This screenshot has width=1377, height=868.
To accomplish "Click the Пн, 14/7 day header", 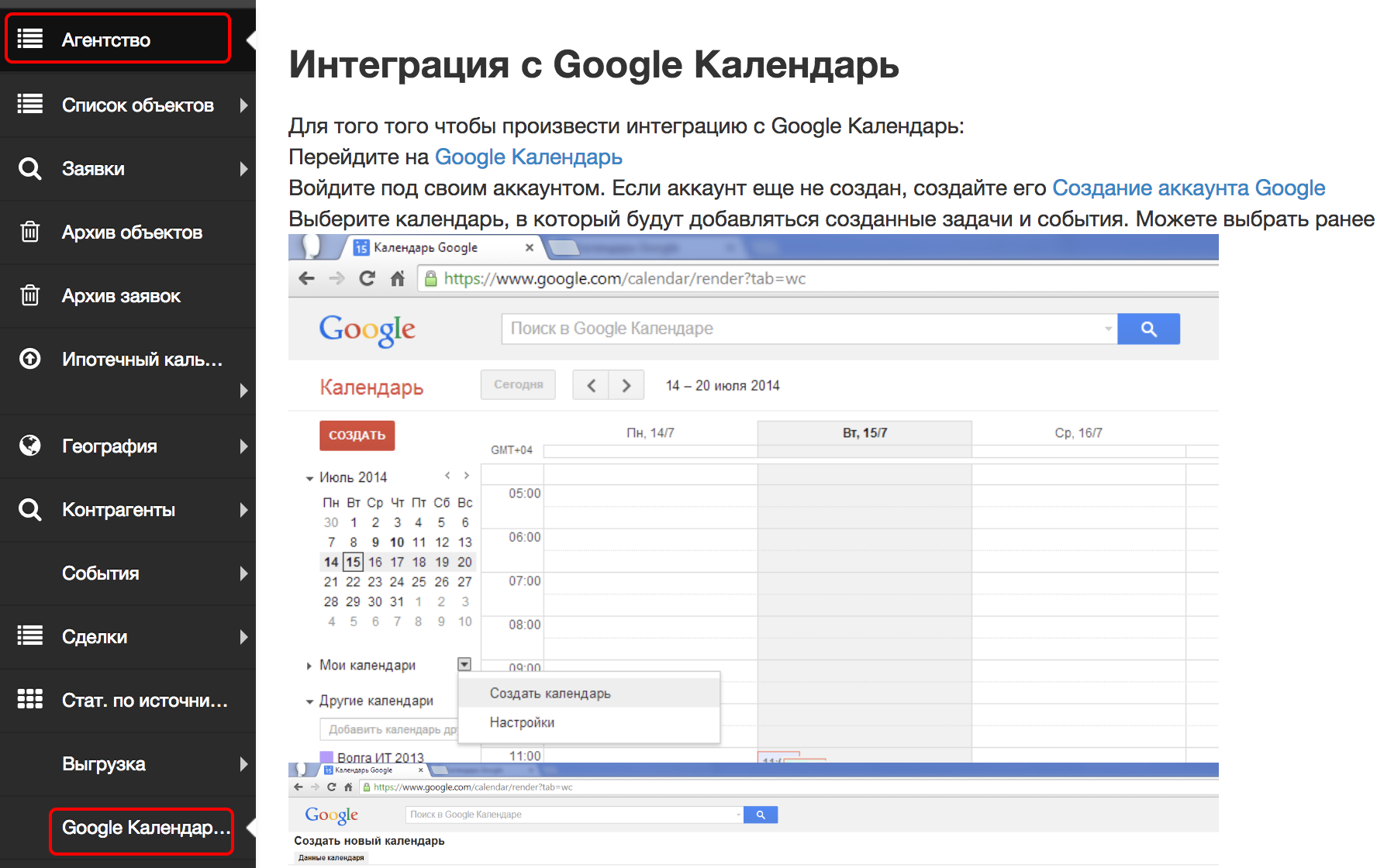I will coord(651,433).
